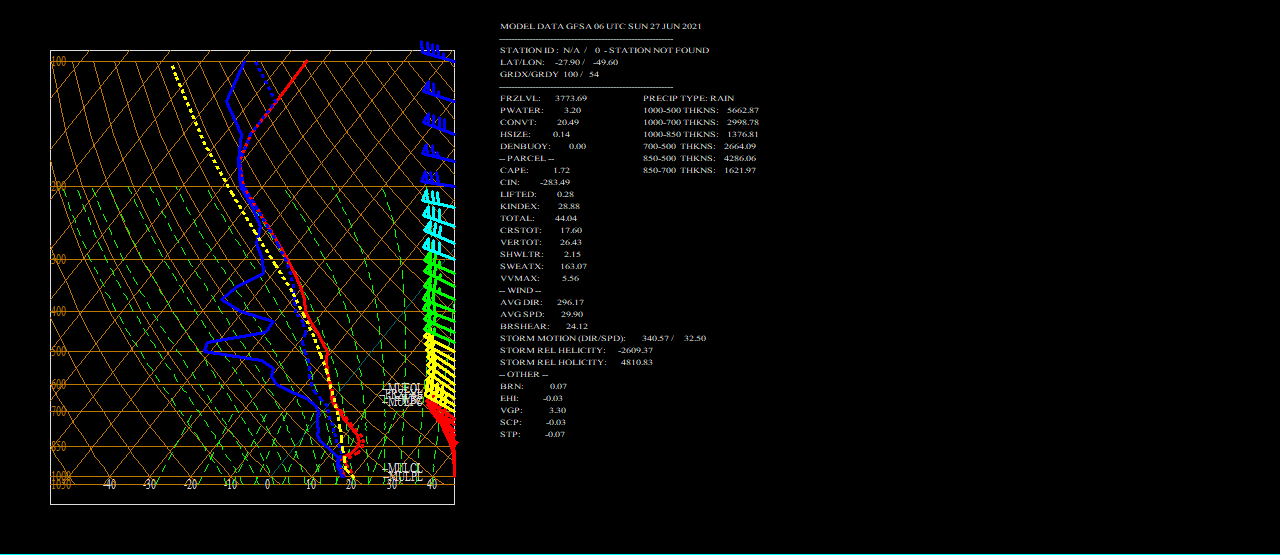This screenshot has width=1280, height=555.
Task: Click the BRSHEAR 24.12 entry
Action: point(544,326)
